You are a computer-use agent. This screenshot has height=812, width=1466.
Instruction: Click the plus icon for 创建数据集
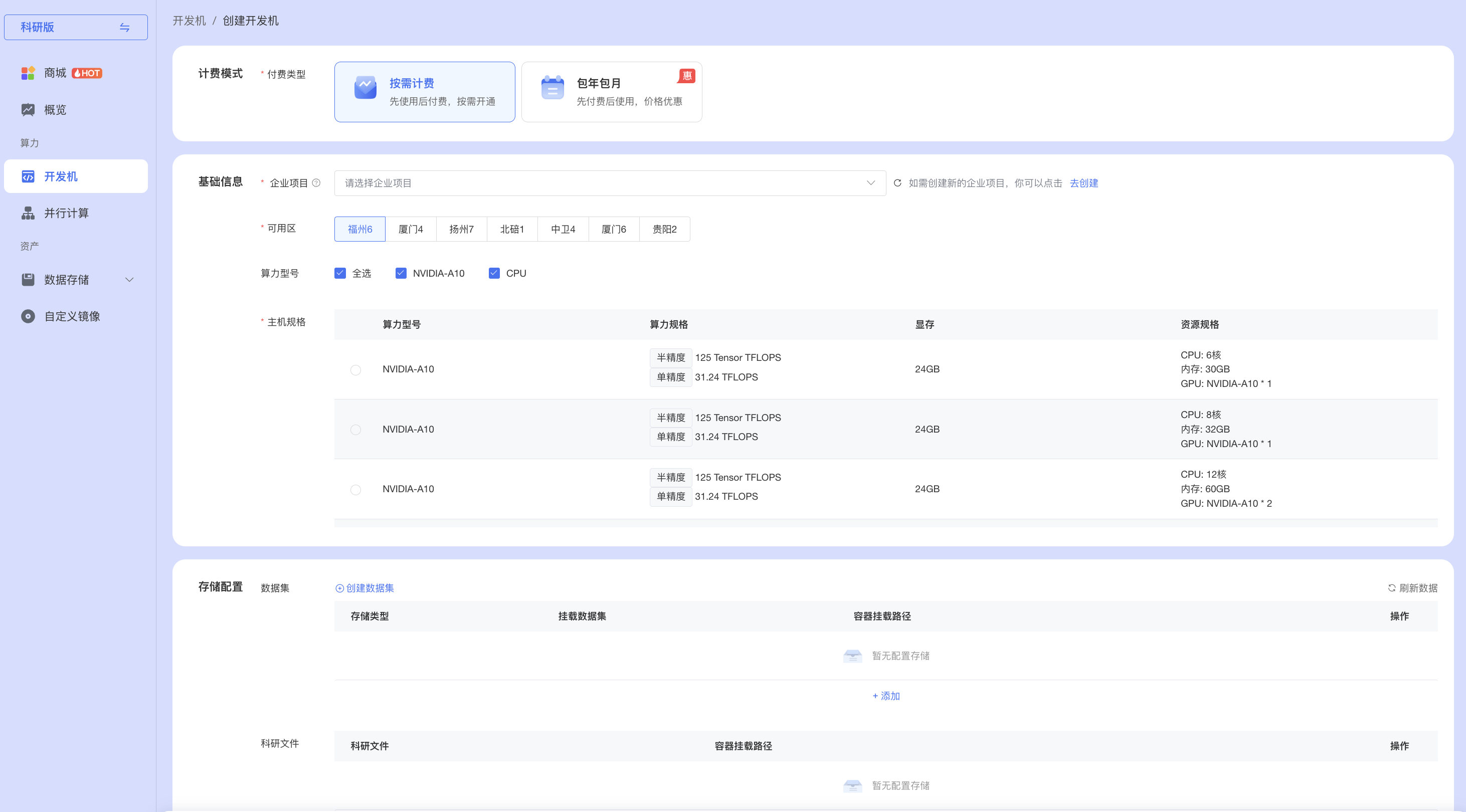point(340,588)
